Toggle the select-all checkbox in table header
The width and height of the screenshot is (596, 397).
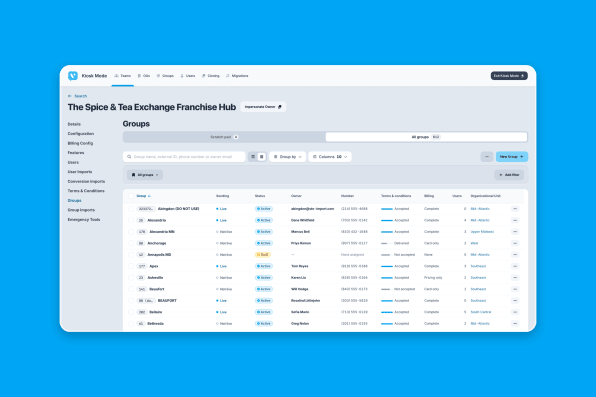[x=131, y=196]
